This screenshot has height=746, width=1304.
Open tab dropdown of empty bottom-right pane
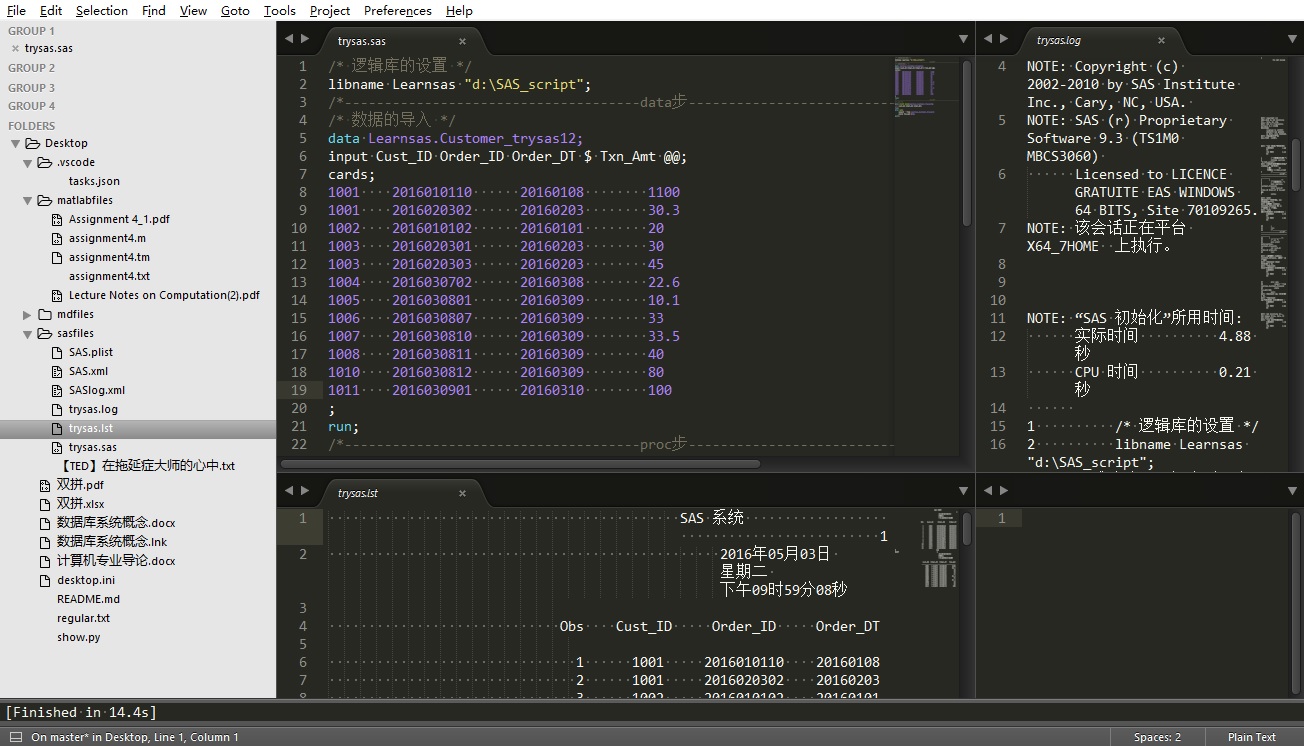pos(1290,491)
